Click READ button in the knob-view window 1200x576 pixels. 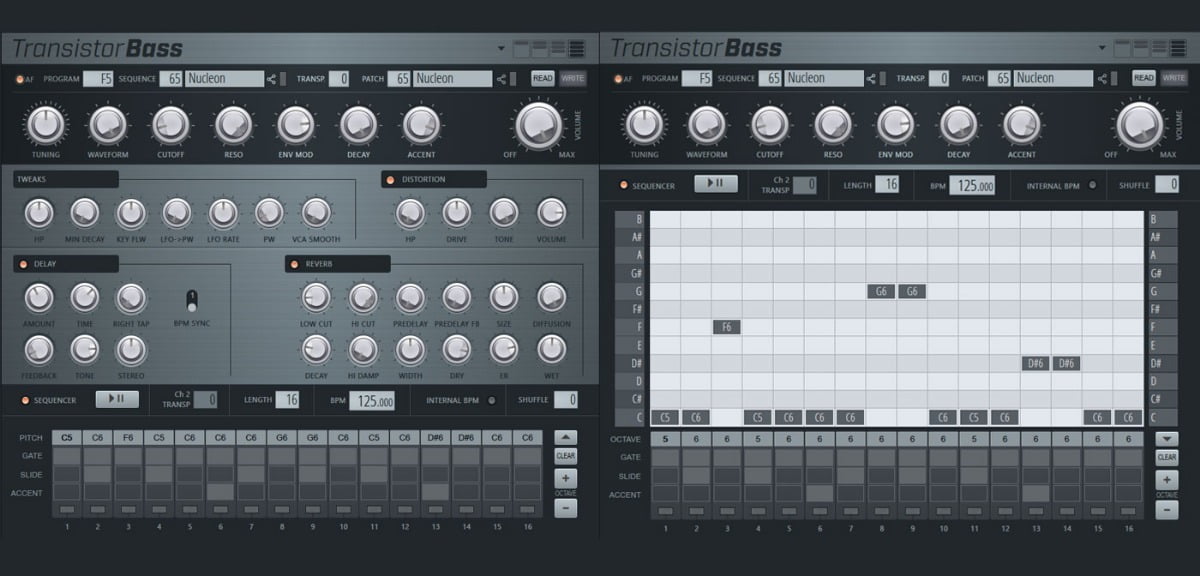pyautogui.click(x=543, y=78)
